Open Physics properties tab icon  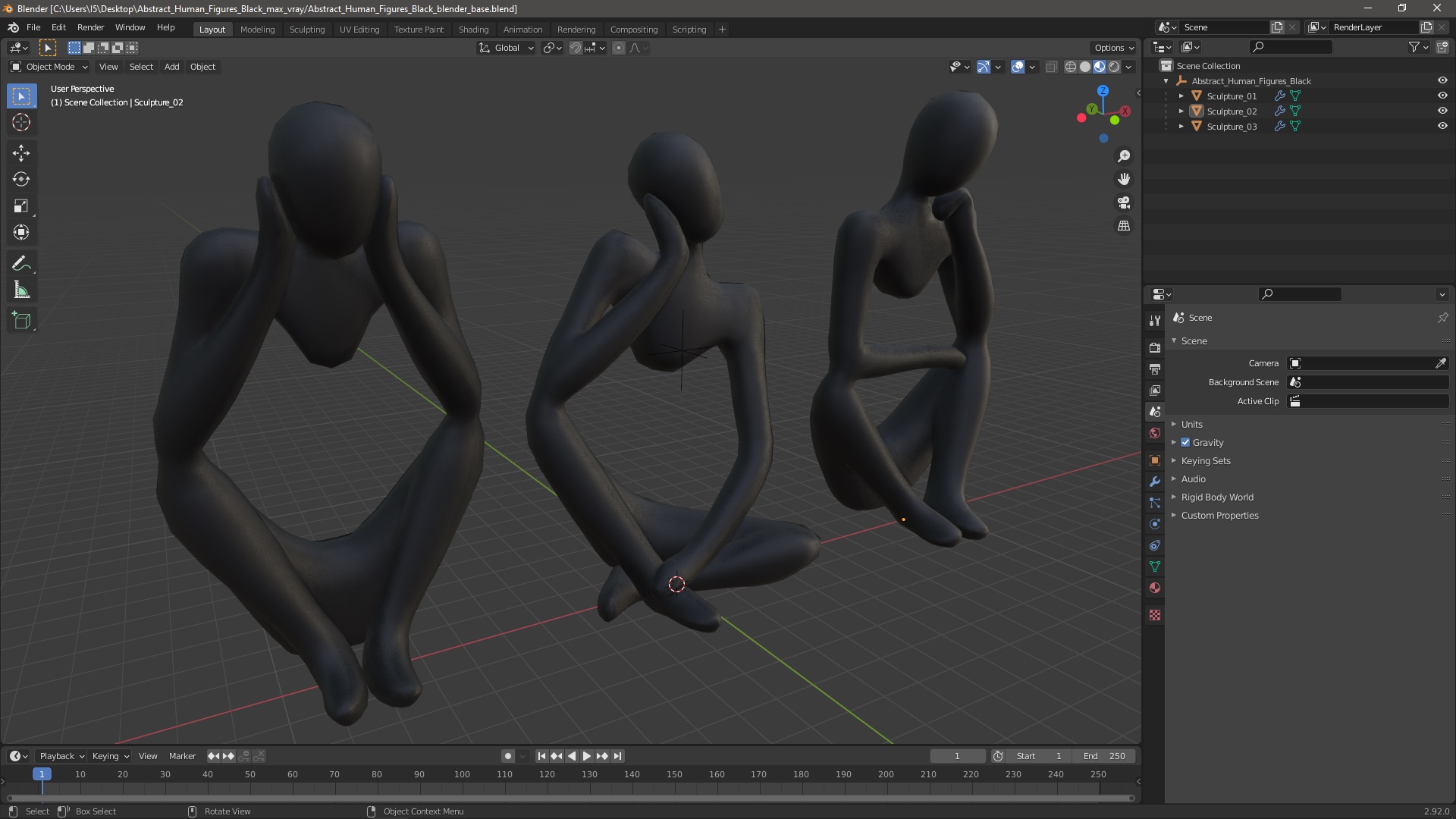(1155, 525)
